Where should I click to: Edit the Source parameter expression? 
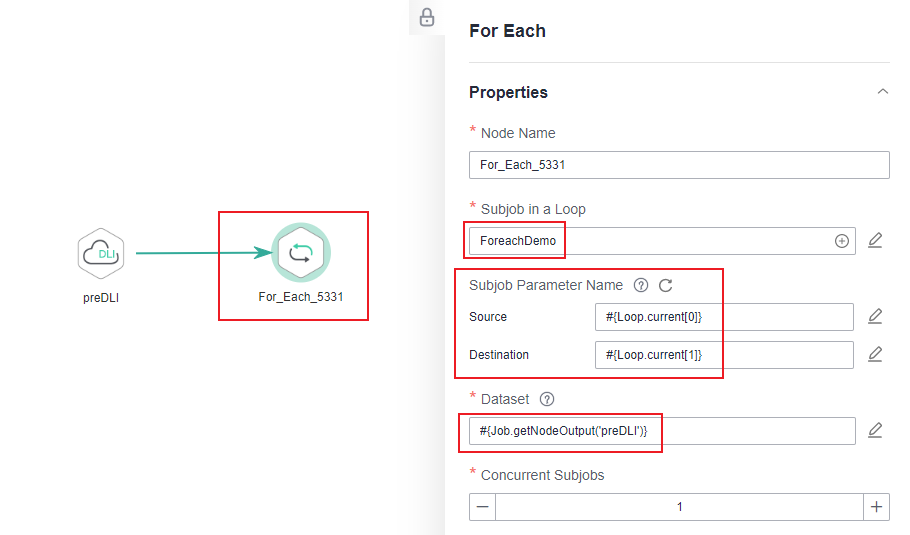[875, 317]
